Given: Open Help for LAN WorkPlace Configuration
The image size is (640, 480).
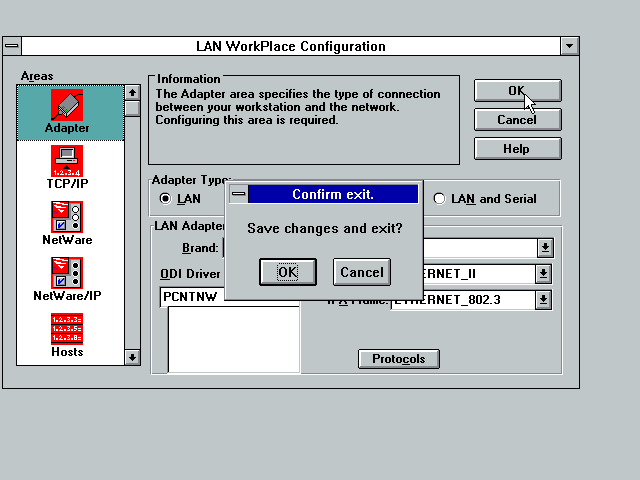Looking at the screenshot, I should tap(518, 149).
